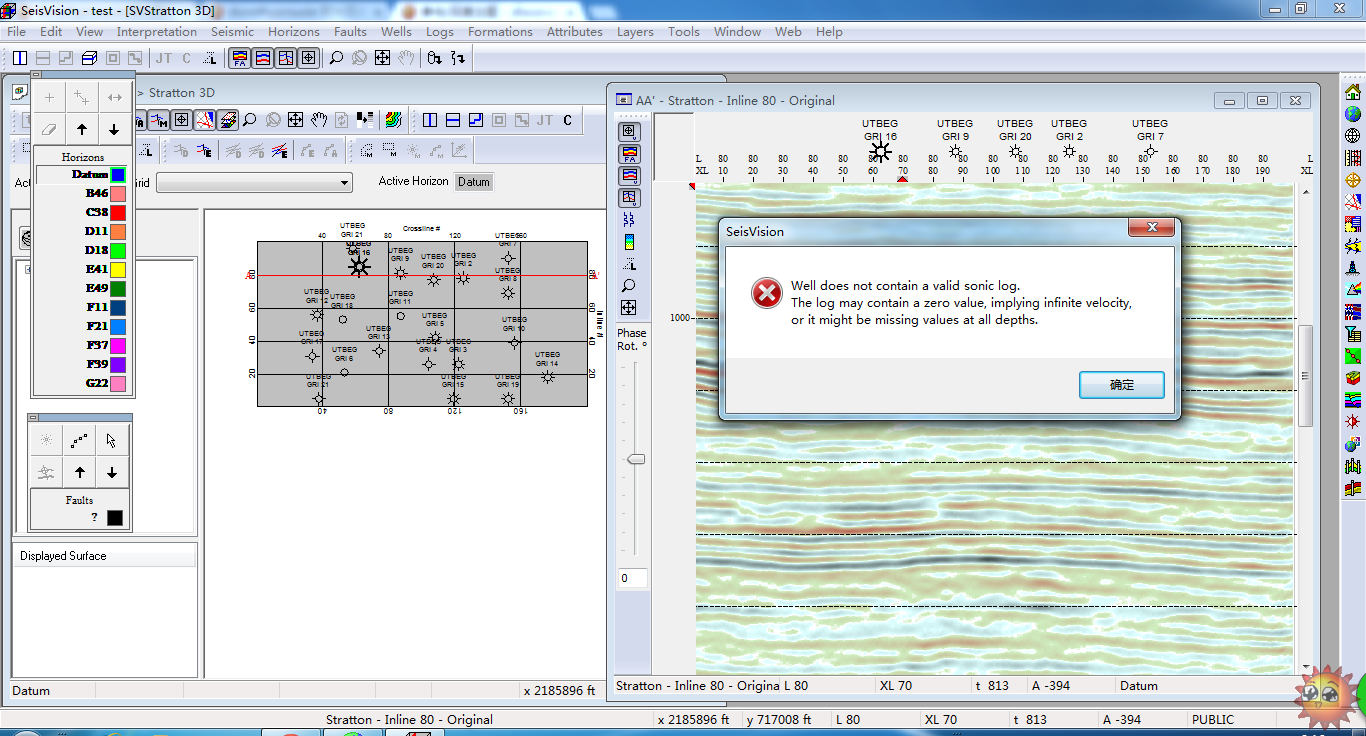Click the vertical split view icon in top toolbar

coord(20,59)
